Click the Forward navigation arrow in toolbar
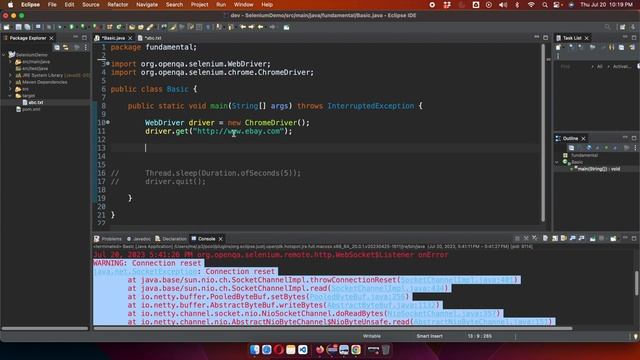The image size is (640, 360). [273, 27]
